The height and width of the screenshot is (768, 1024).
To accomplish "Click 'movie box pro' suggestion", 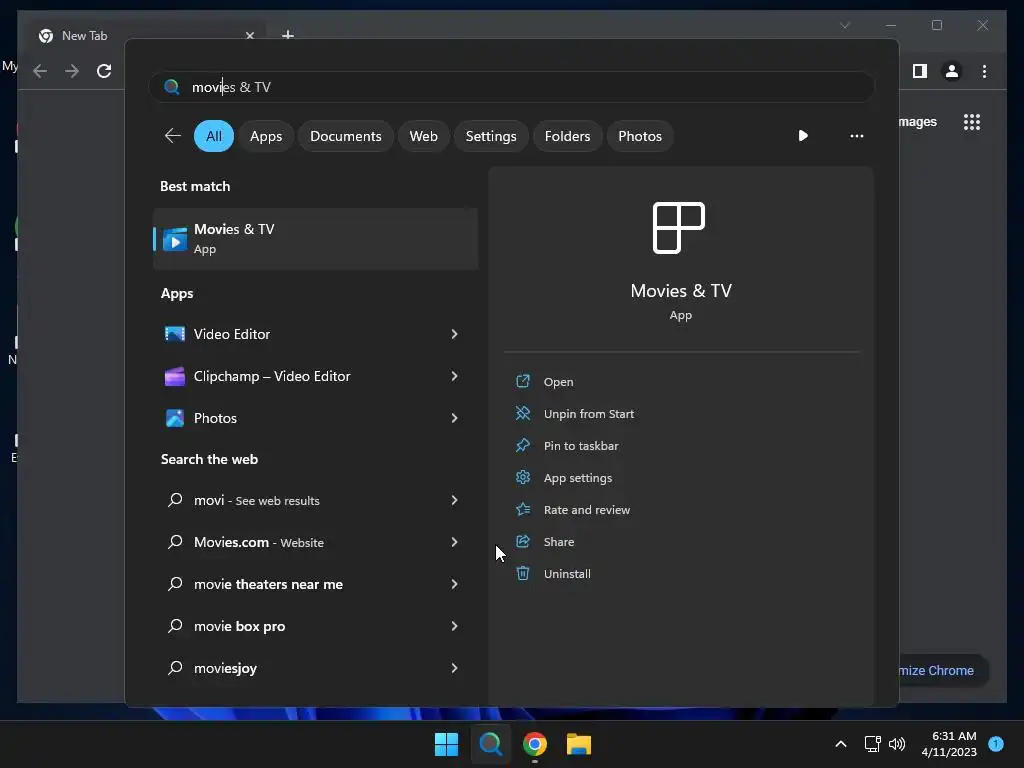I will tap(315, 626).
